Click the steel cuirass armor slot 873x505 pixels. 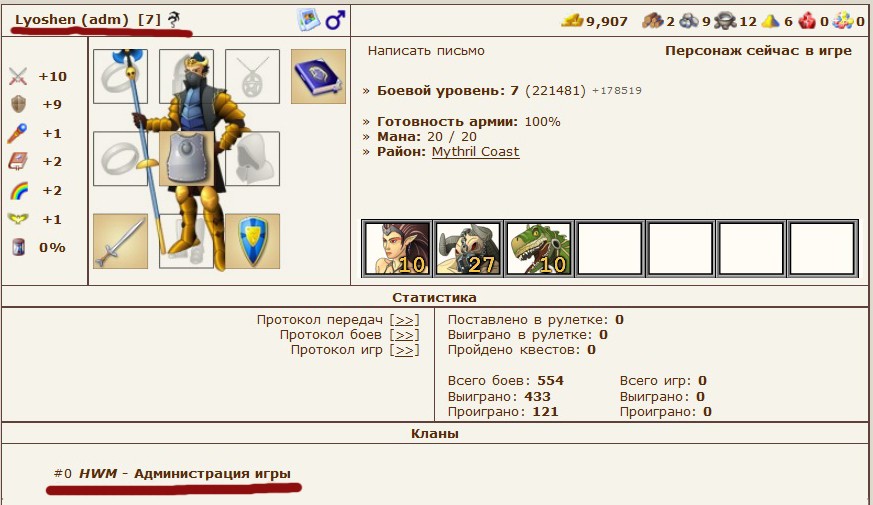tap(187, 159)
